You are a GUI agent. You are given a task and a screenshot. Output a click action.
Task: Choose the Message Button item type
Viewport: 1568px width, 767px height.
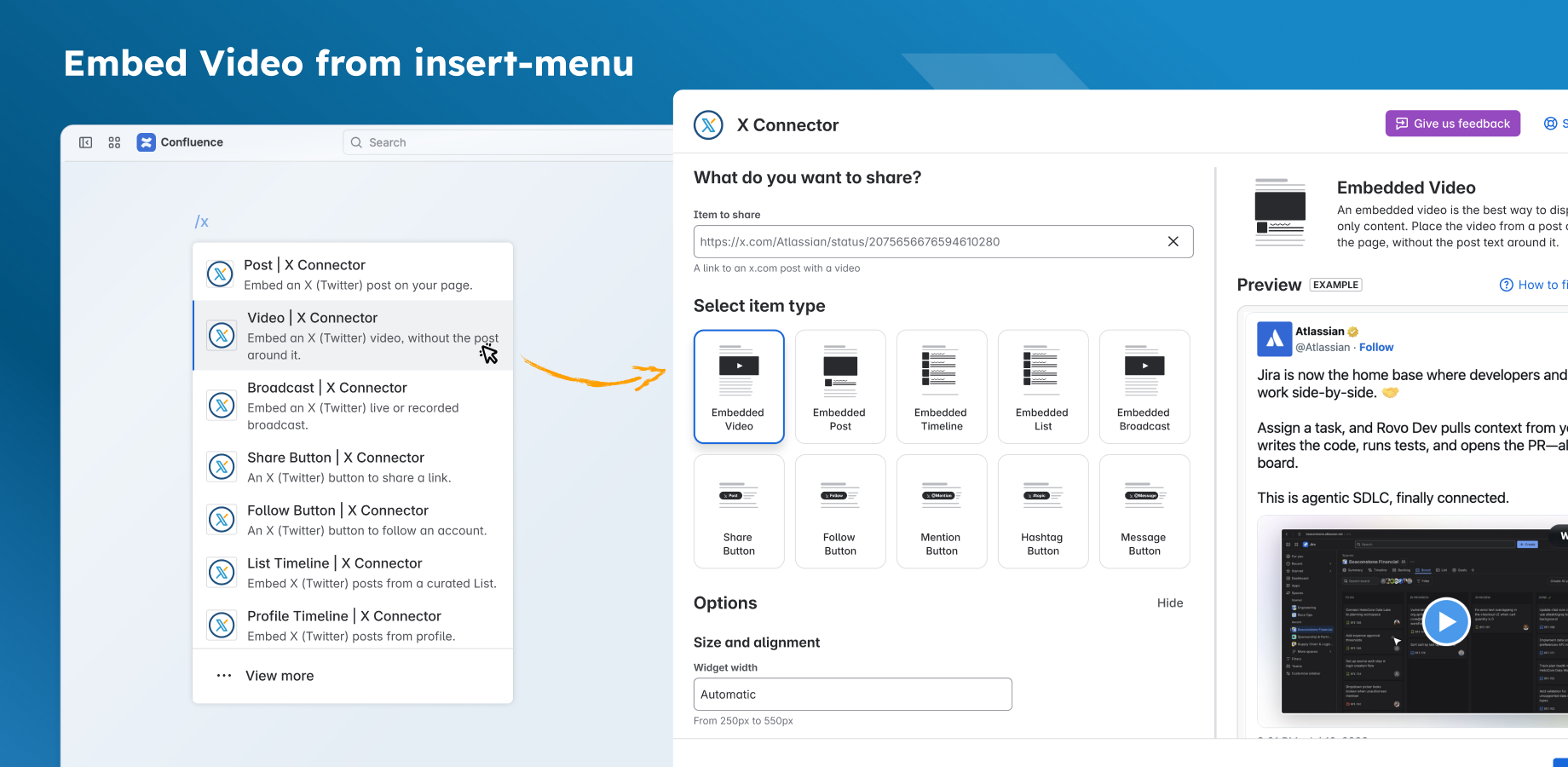coord(1144,511)
